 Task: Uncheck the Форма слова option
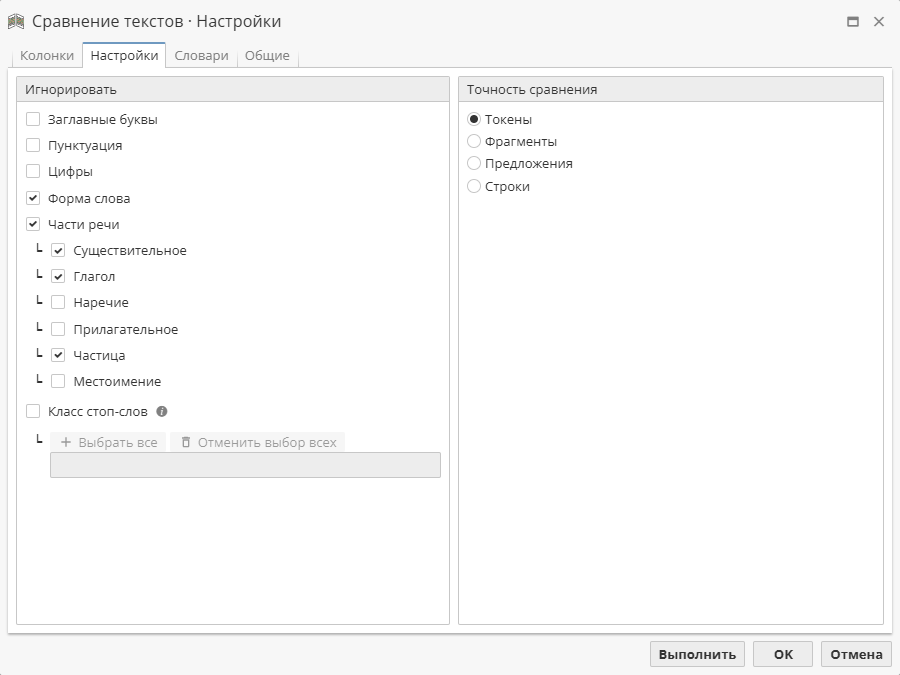pos(33,199)
